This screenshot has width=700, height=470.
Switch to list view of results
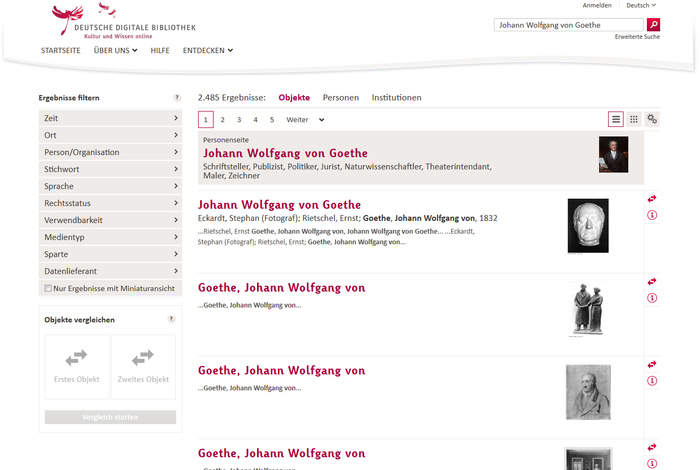(x=616, y=119)
